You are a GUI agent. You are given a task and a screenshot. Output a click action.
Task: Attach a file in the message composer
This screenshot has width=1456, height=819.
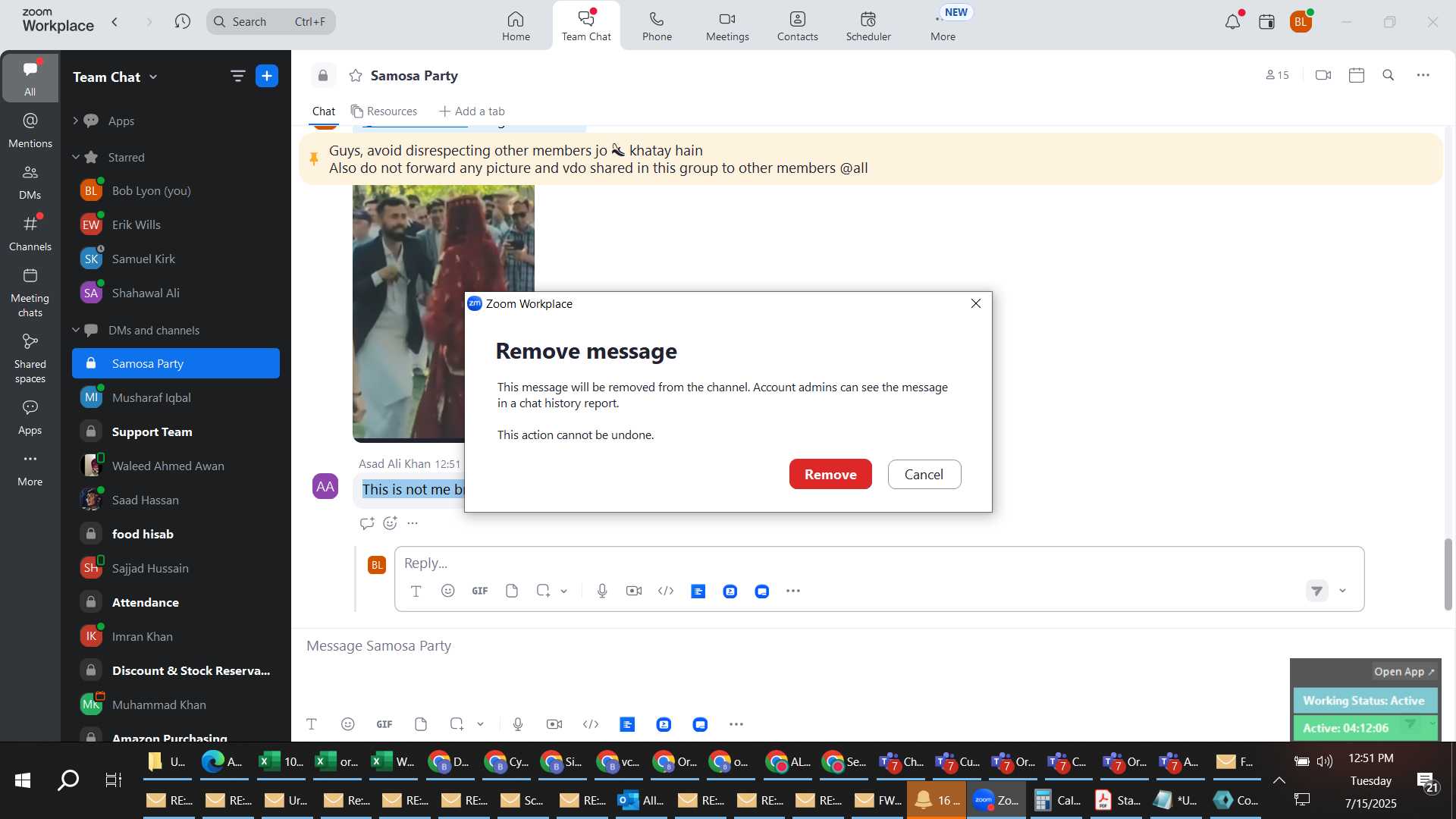point(421,724)
